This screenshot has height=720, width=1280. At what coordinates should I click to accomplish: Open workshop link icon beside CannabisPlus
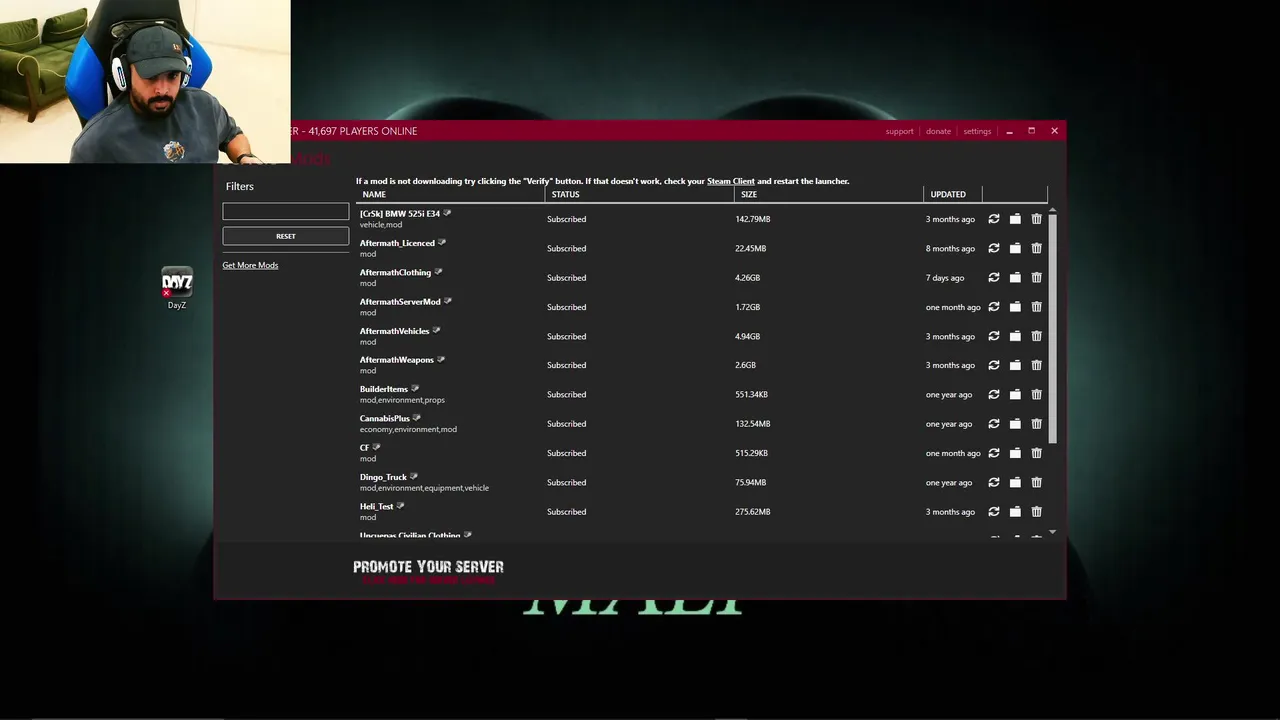click(417, 418)
